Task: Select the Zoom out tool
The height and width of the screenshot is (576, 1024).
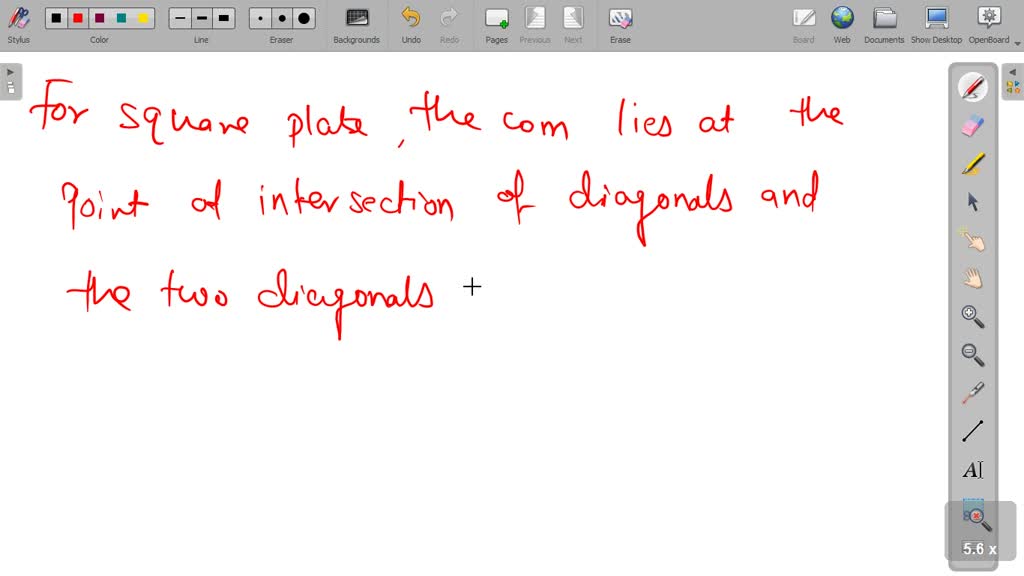Action: pyautogui.click(x=972, y=355)
